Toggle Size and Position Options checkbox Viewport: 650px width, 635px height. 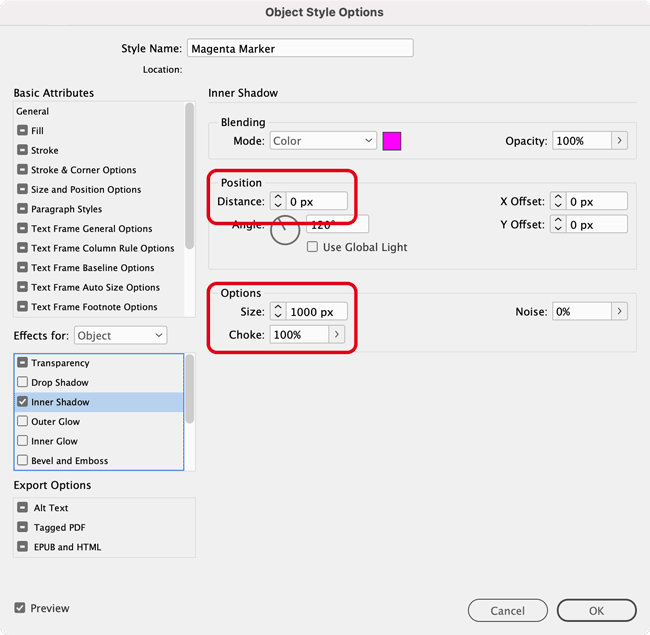[22, 189]
